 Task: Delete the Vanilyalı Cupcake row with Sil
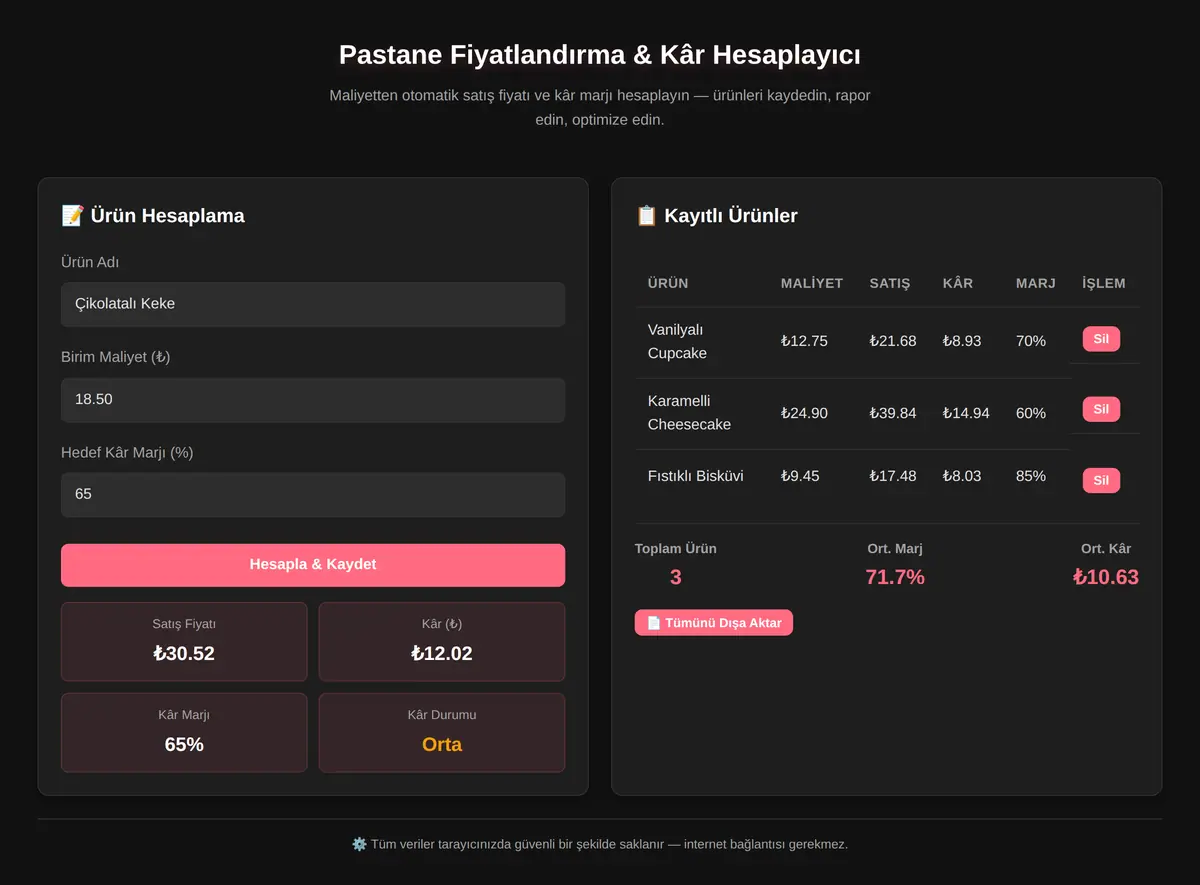tap(1101, 339)
